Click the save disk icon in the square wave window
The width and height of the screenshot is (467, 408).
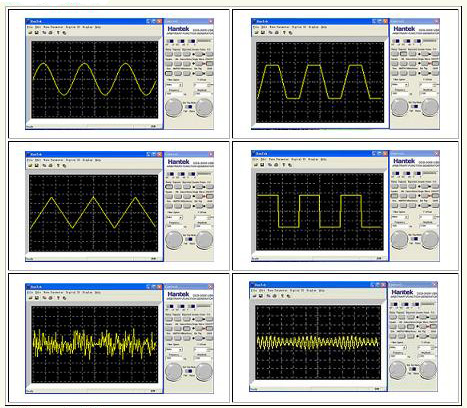(262, 165)
